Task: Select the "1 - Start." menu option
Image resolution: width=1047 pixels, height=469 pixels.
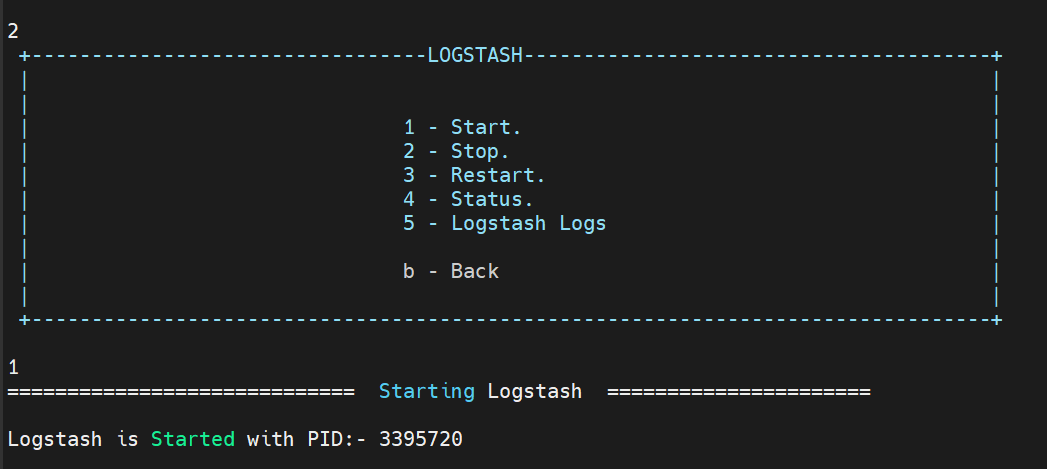Action: [x=462, y=127]
